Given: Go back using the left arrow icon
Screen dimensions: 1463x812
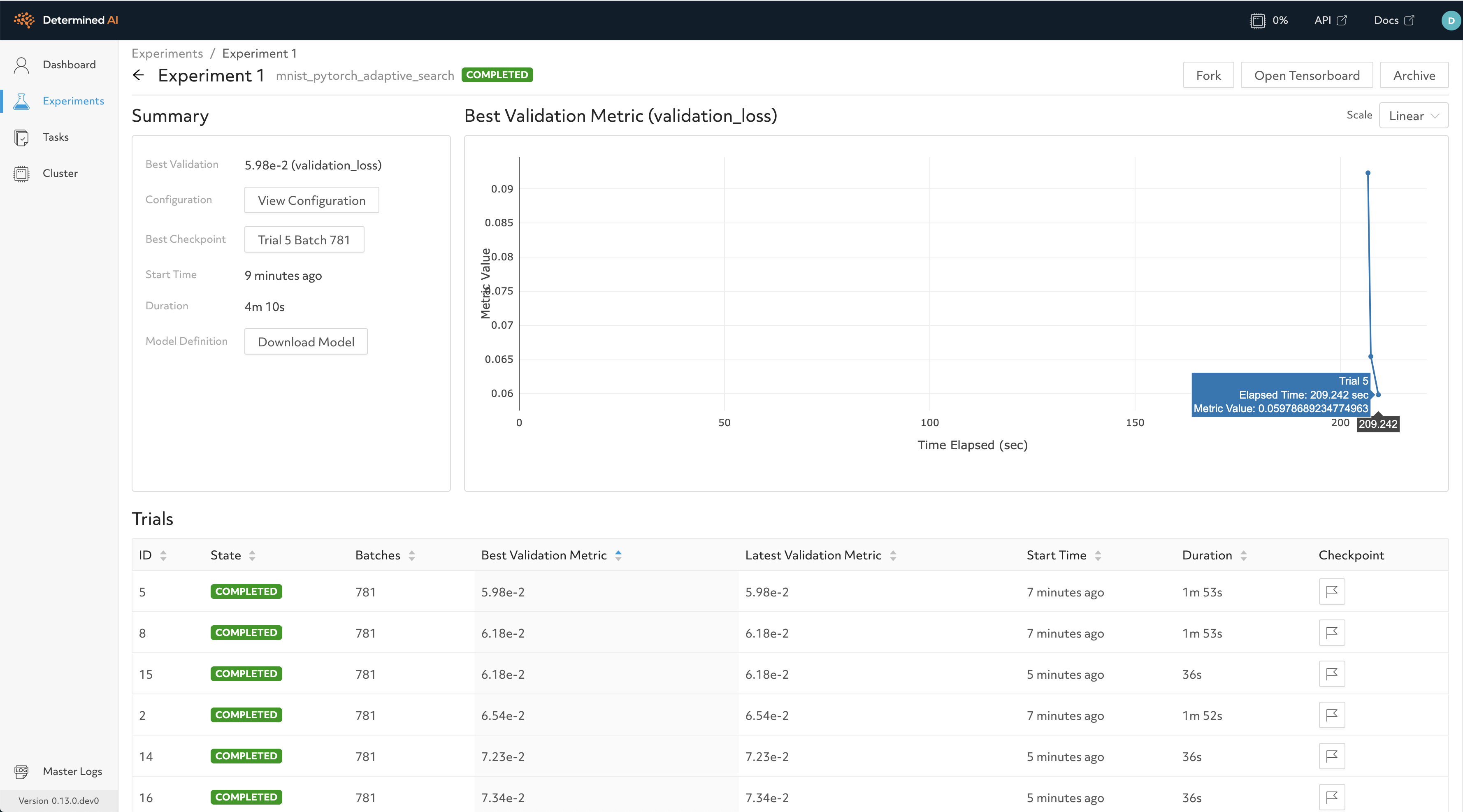Looking at the screenshot, I should point(138,75).
